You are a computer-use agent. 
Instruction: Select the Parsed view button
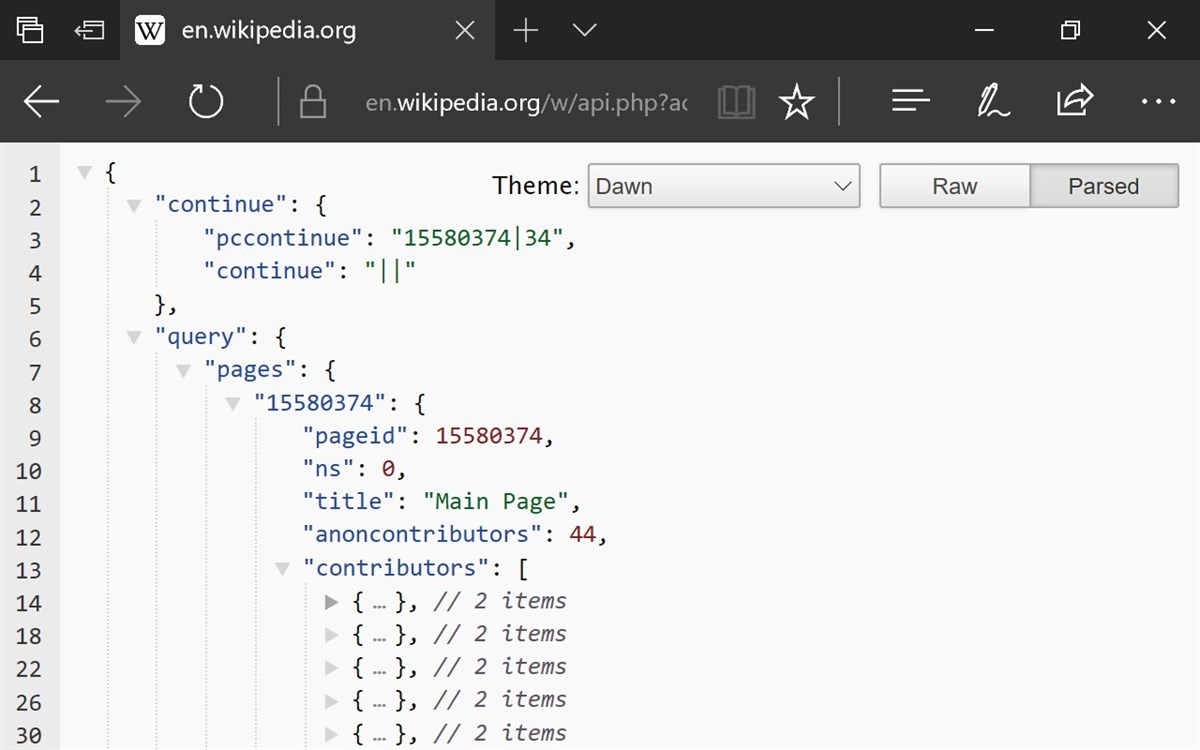pos(1104,186)
